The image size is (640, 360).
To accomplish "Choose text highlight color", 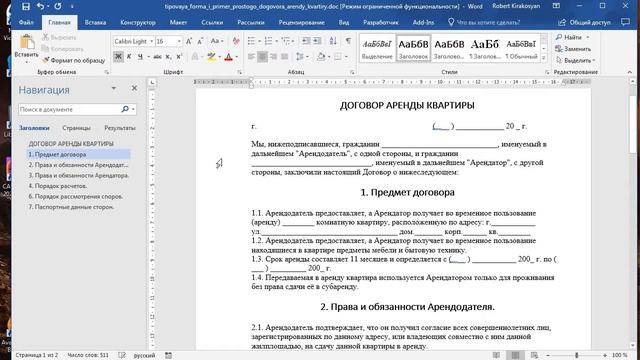I will click(211, 57).
